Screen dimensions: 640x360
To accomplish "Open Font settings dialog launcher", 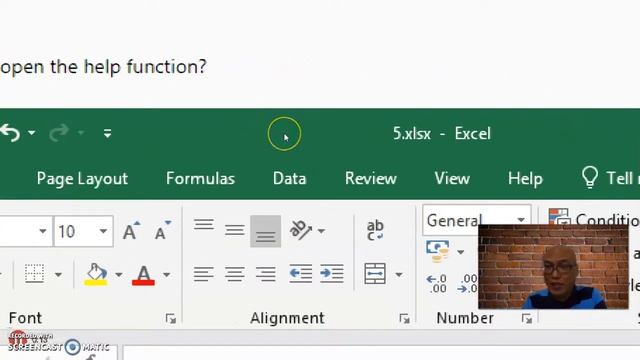I will 171,318.
